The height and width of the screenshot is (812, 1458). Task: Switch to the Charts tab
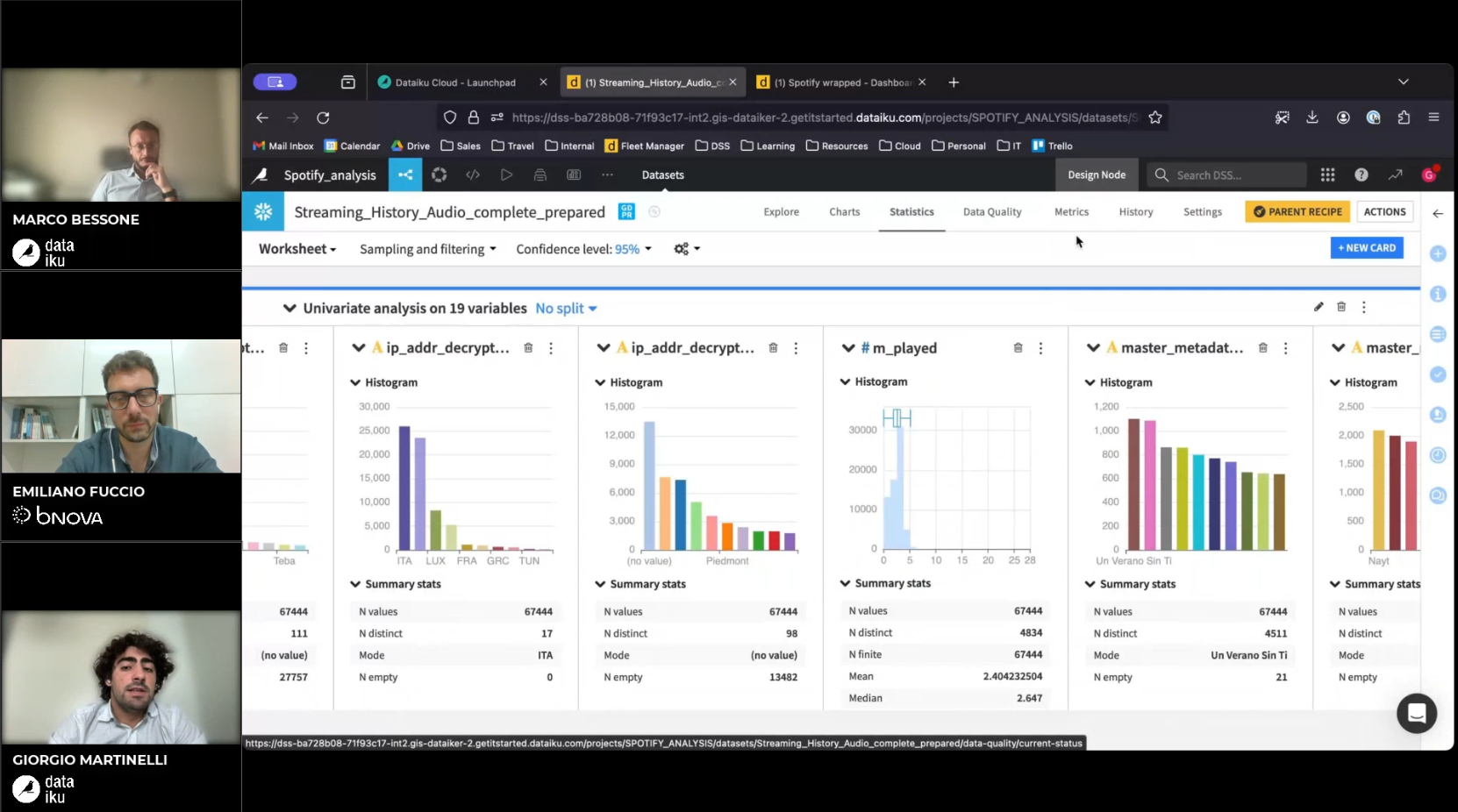tap(845, 212)
